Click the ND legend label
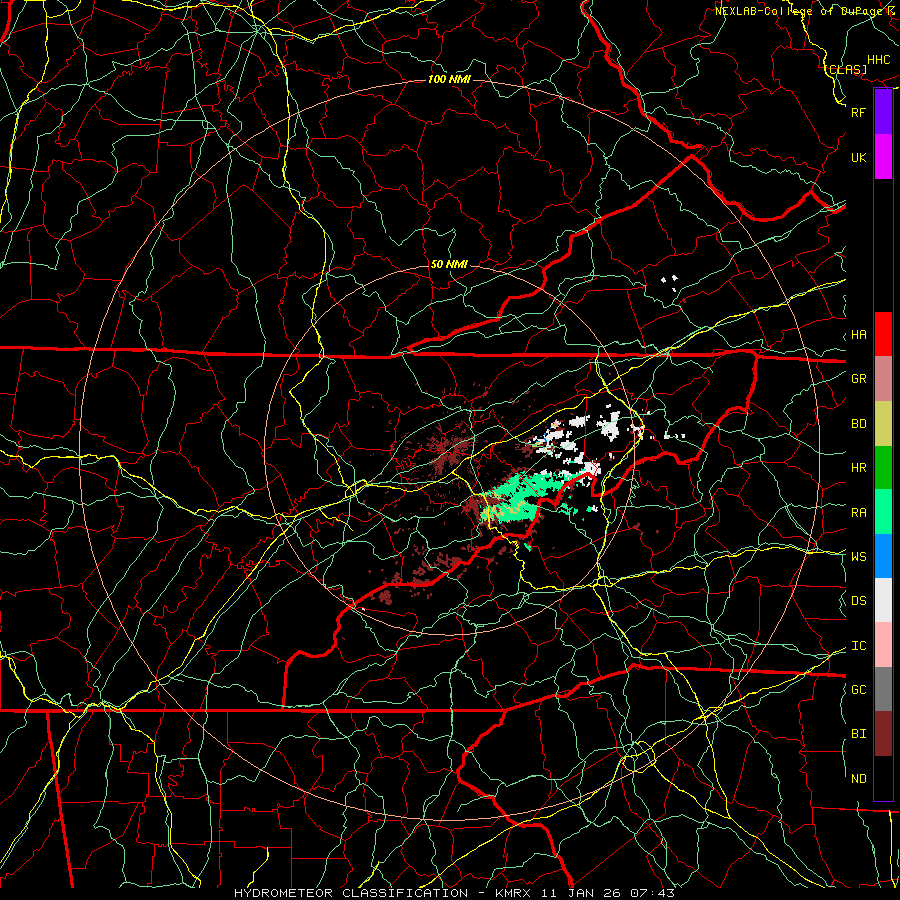 858,779
